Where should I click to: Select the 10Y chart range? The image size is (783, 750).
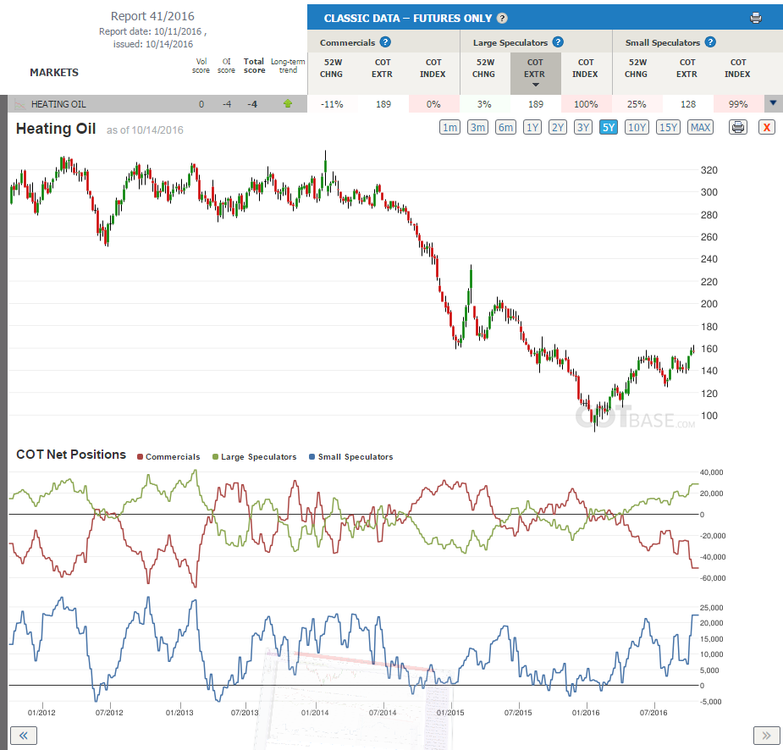pyautogui.click(x=637, y=127)
